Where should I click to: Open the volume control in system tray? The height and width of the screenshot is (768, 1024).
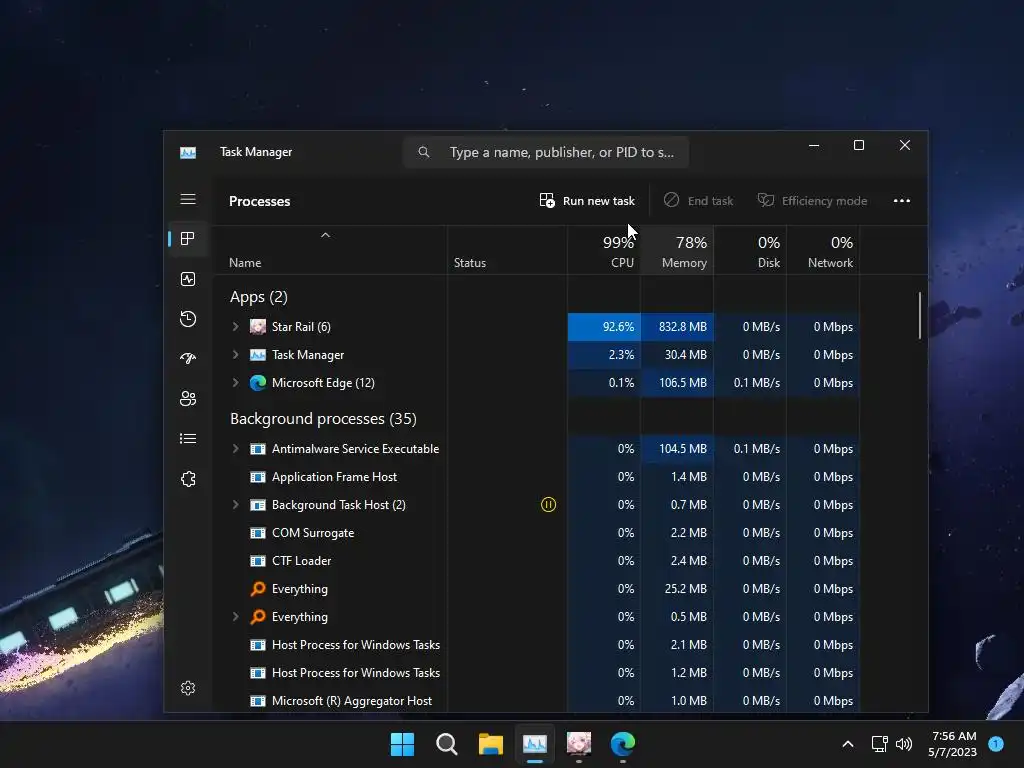coord(904,744)
